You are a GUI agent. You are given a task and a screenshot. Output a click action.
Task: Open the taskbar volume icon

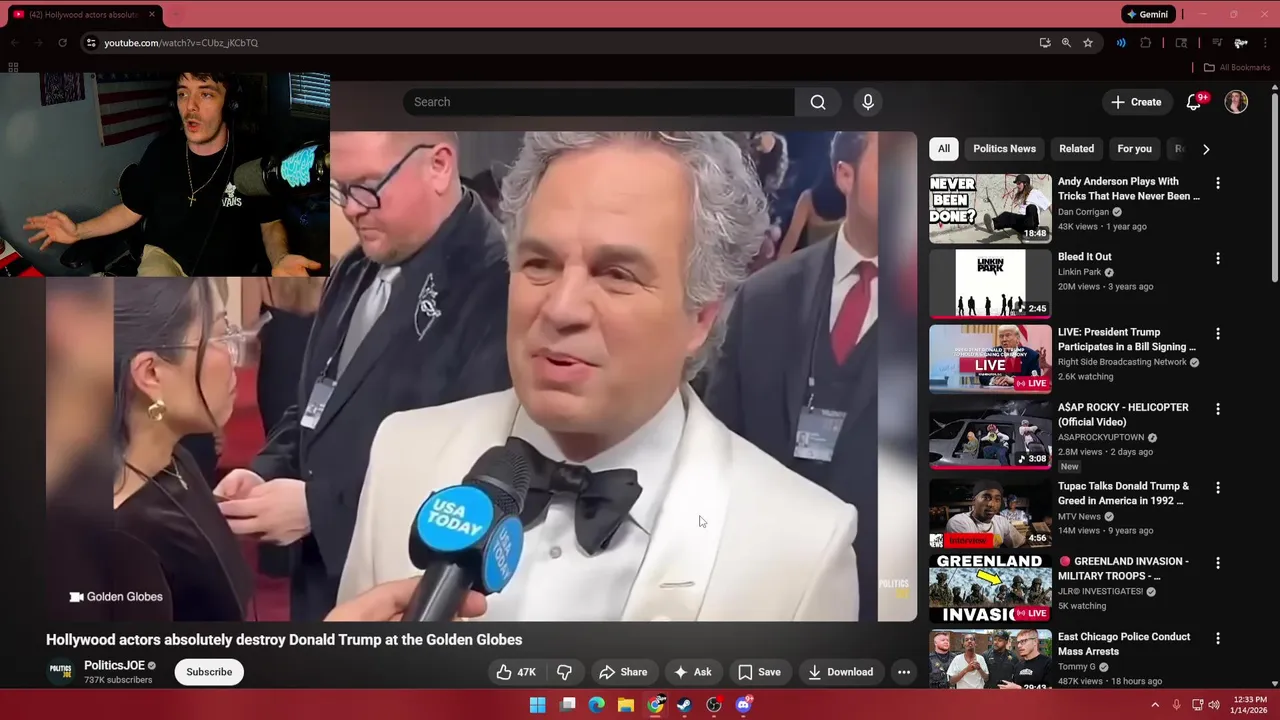click(x=1214, y=705)
